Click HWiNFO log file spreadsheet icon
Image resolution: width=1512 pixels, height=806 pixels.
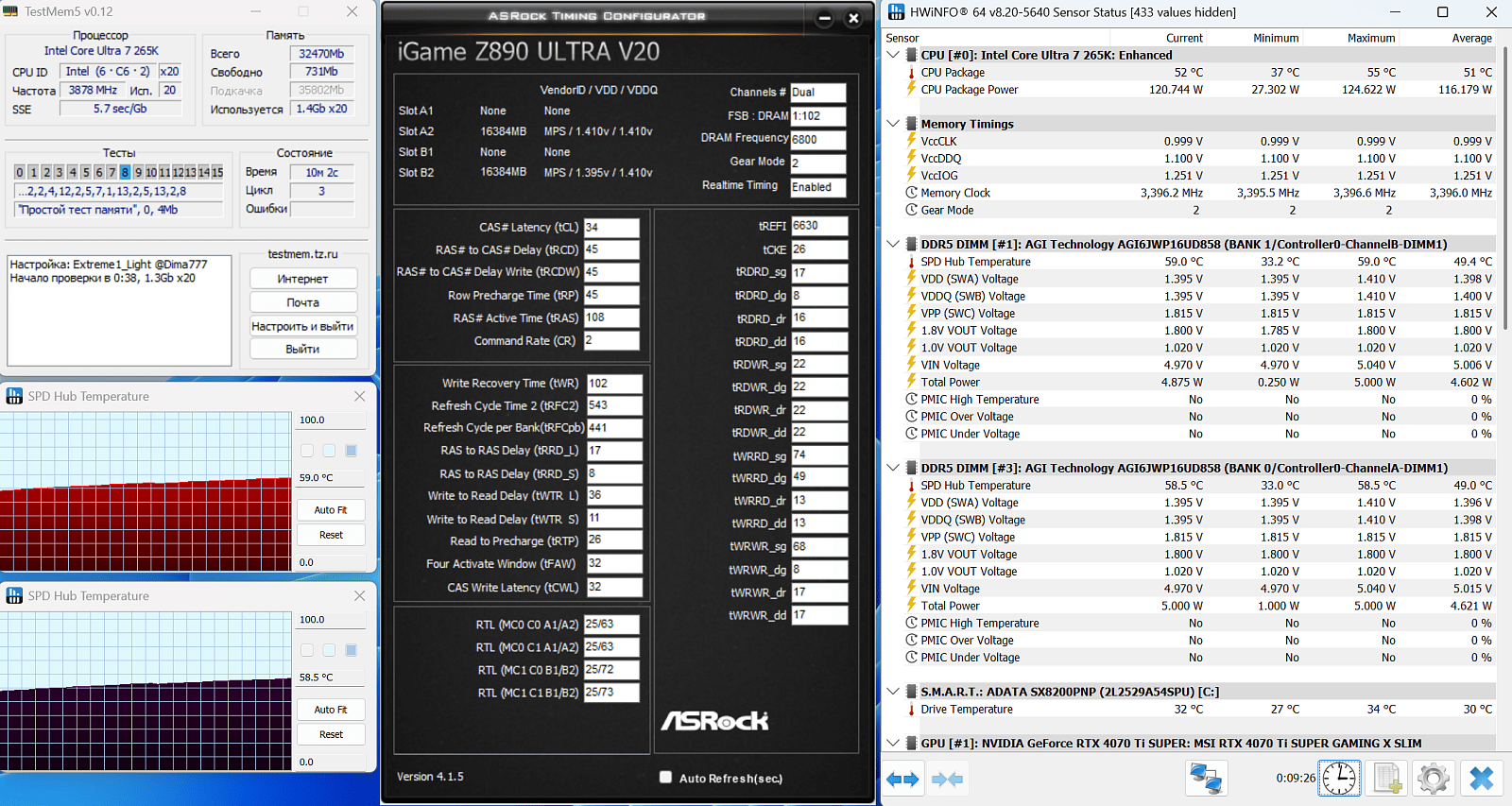[x=1387, y=779]
